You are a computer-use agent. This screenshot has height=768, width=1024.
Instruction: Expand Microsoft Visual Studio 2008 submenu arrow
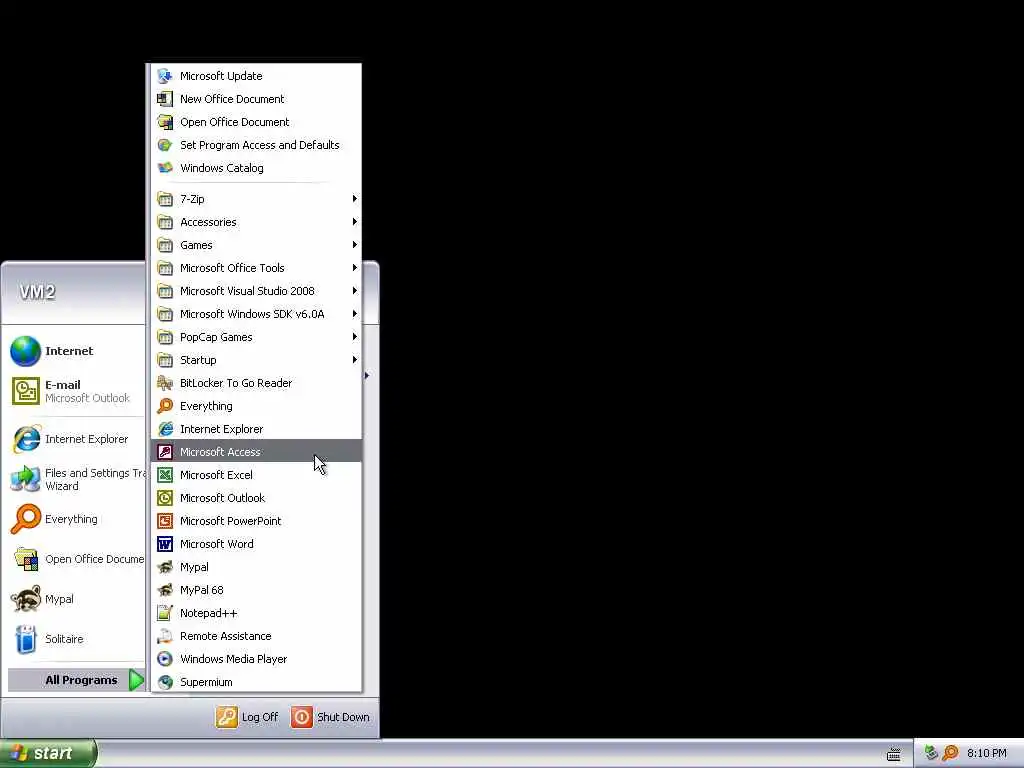point(355,291)
